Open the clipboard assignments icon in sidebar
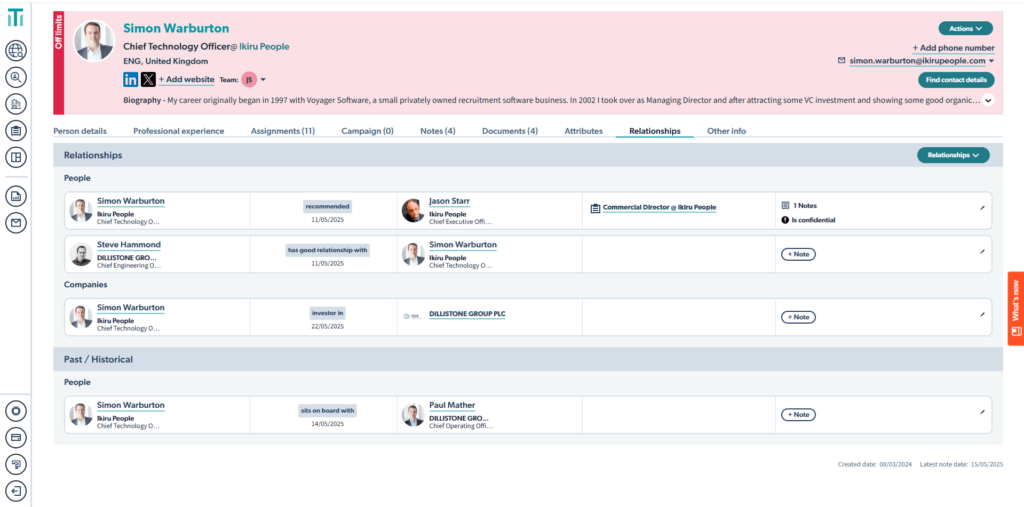The height and width of the screenshot is (507, 1024). (15, 131)
